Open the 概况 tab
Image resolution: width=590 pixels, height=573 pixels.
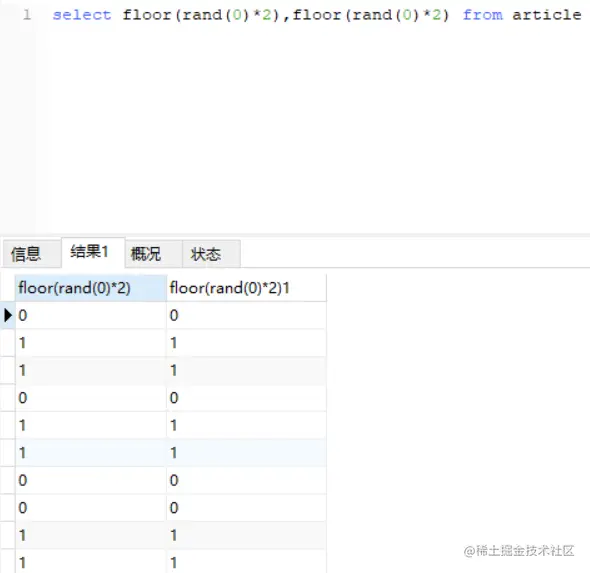[x=154, y=254]
